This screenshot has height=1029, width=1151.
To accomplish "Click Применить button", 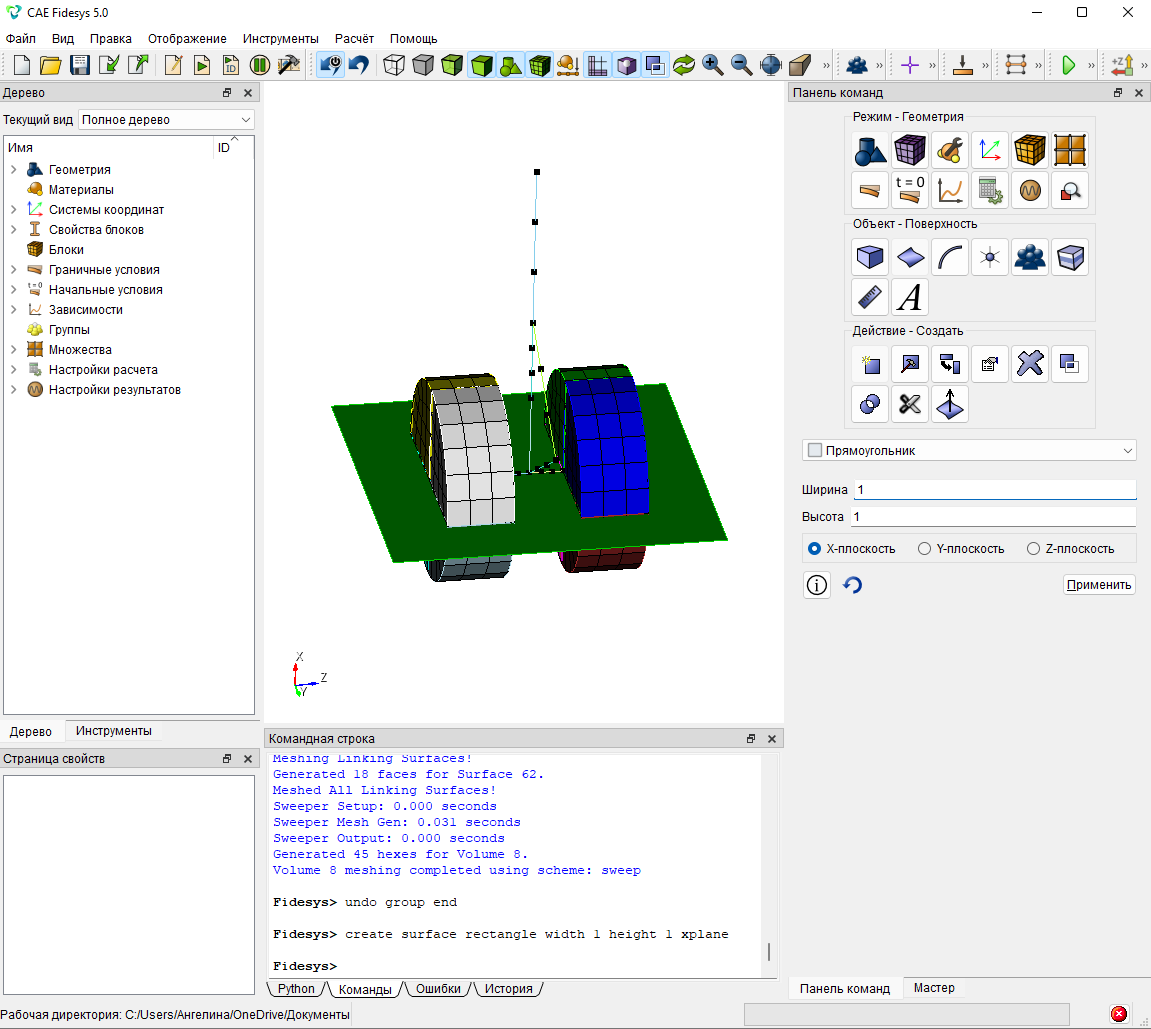I will point(1099,584).
